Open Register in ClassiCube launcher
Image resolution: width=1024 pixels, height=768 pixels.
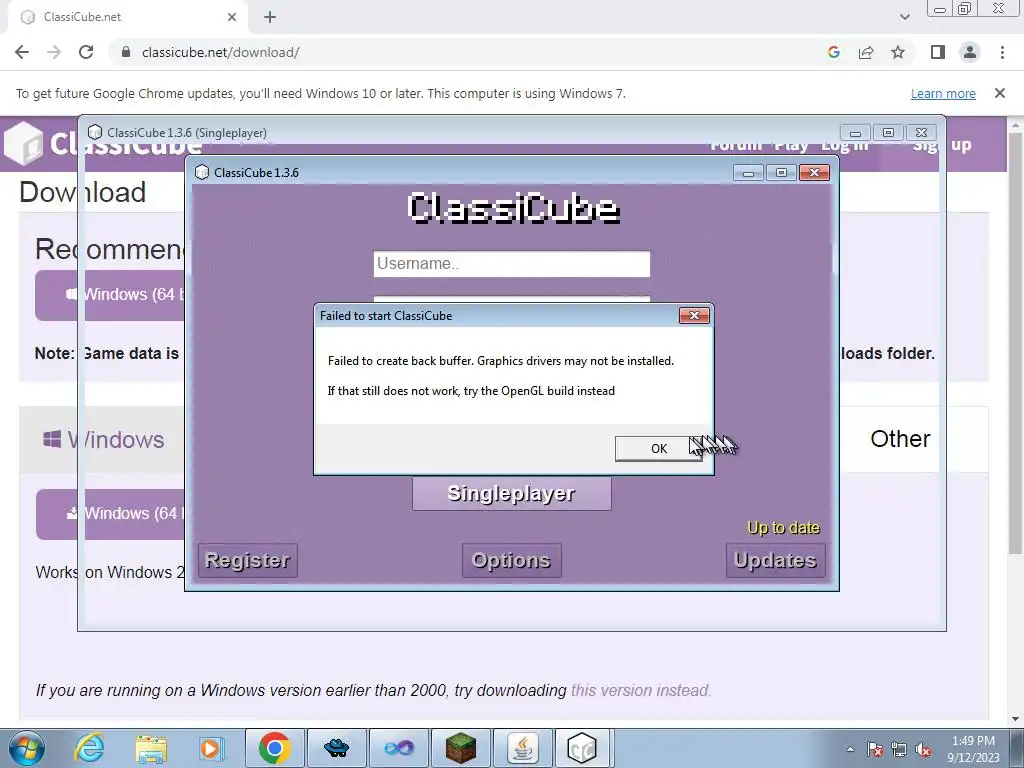click(248, 560)
